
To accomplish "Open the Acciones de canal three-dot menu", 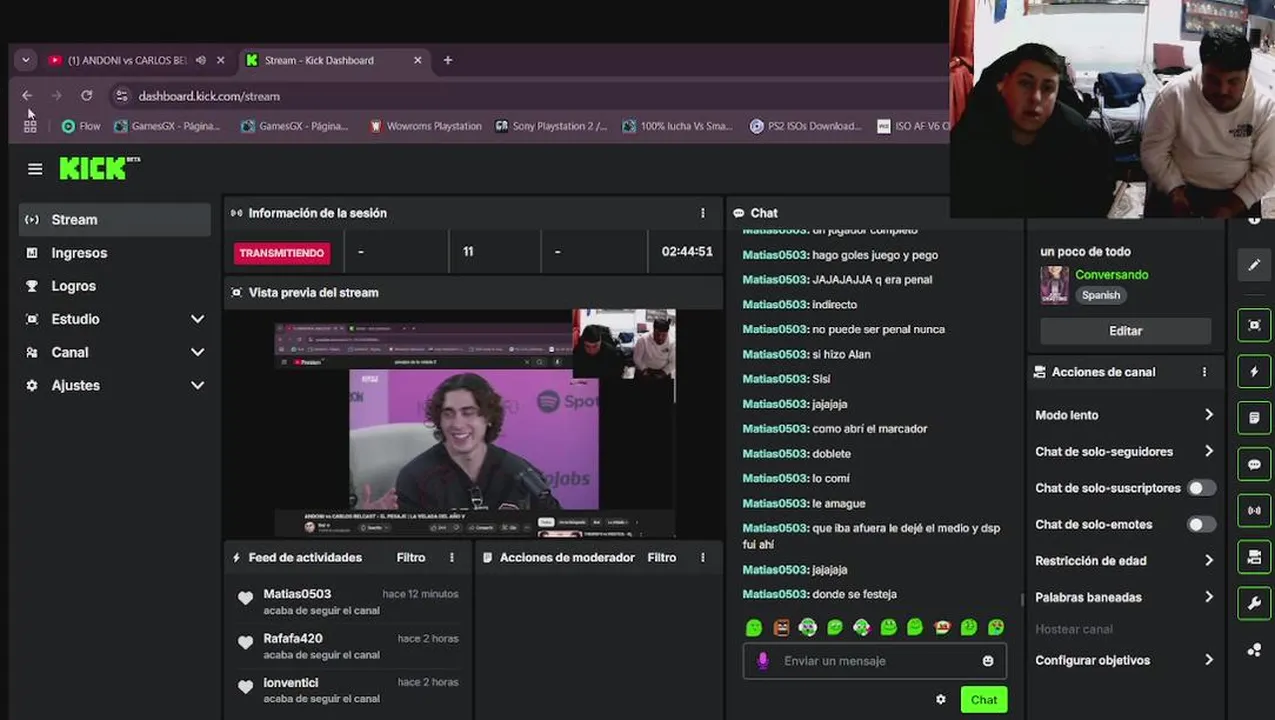I will (x=1204, y=372).
